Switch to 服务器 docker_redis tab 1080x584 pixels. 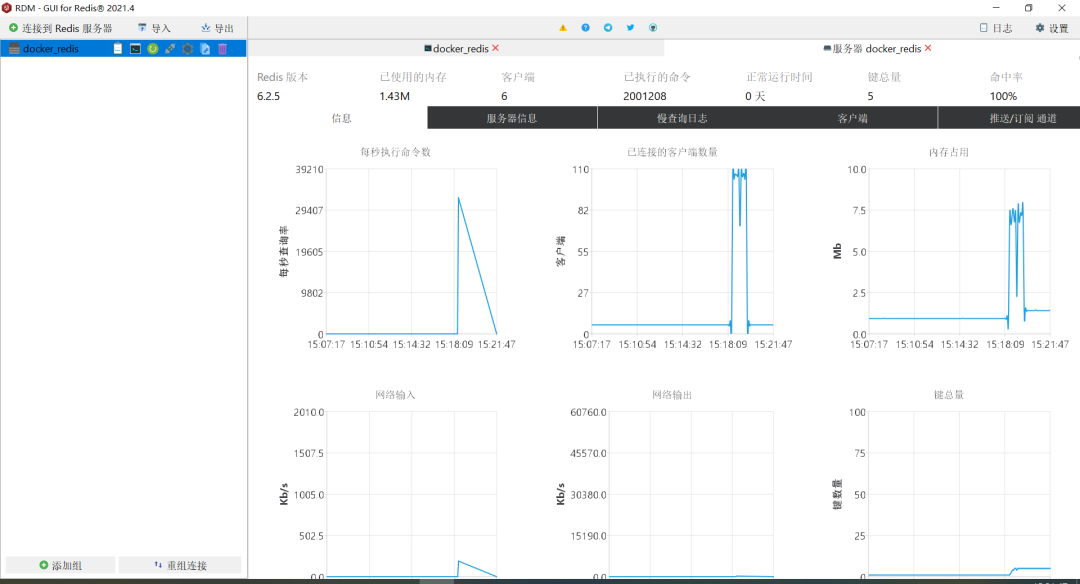click(x=872, y=49)
